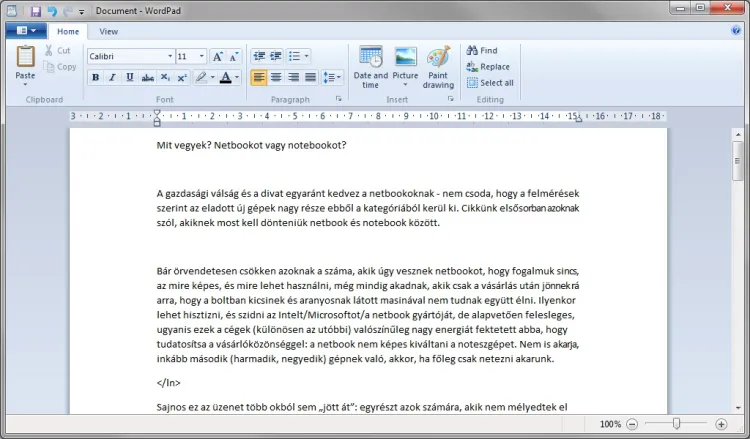Switch to the Home tab
This screenshot has width=750, height=439.
68,32
